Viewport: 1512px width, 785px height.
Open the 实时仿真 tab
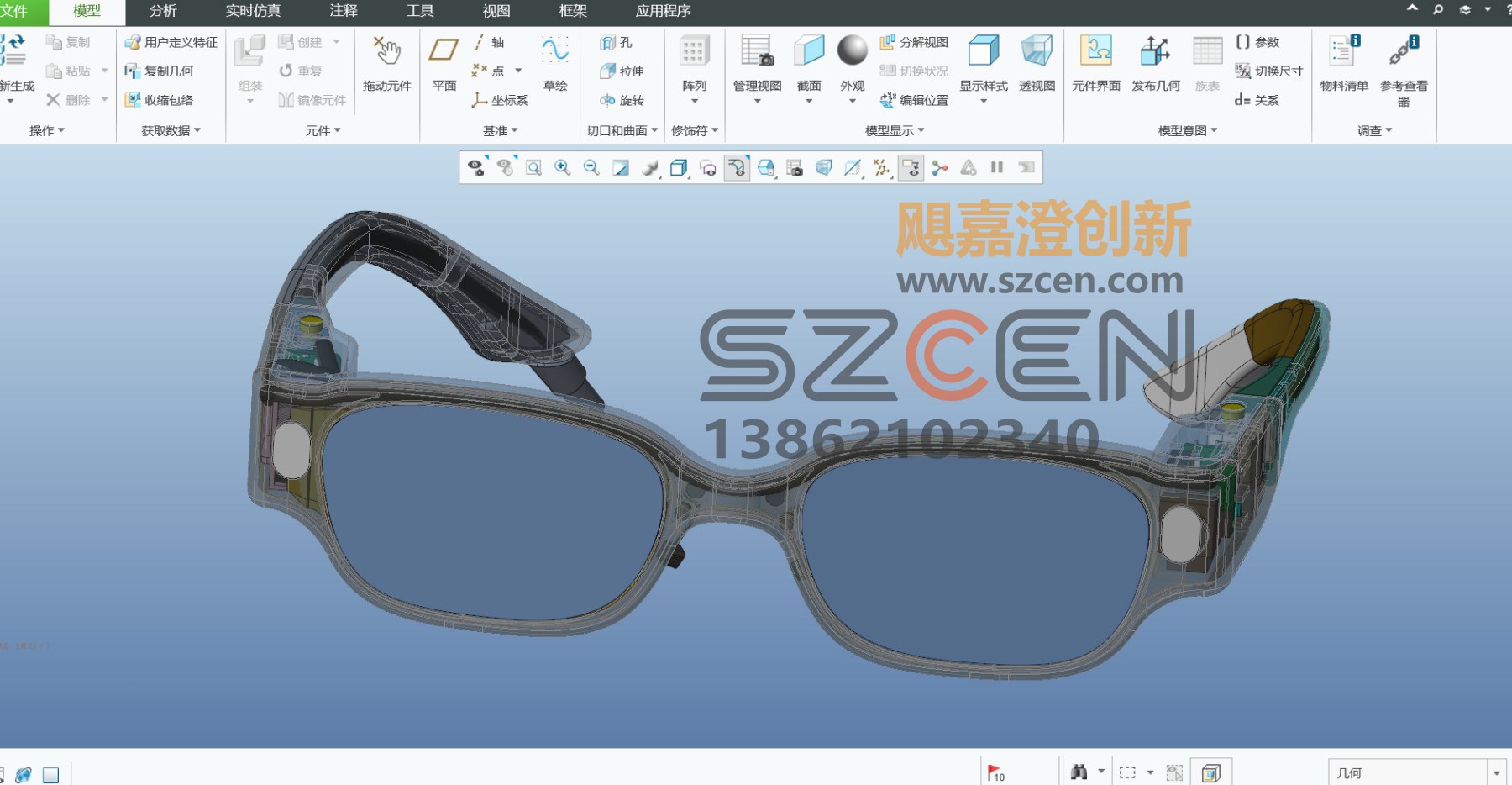[253, 11]
